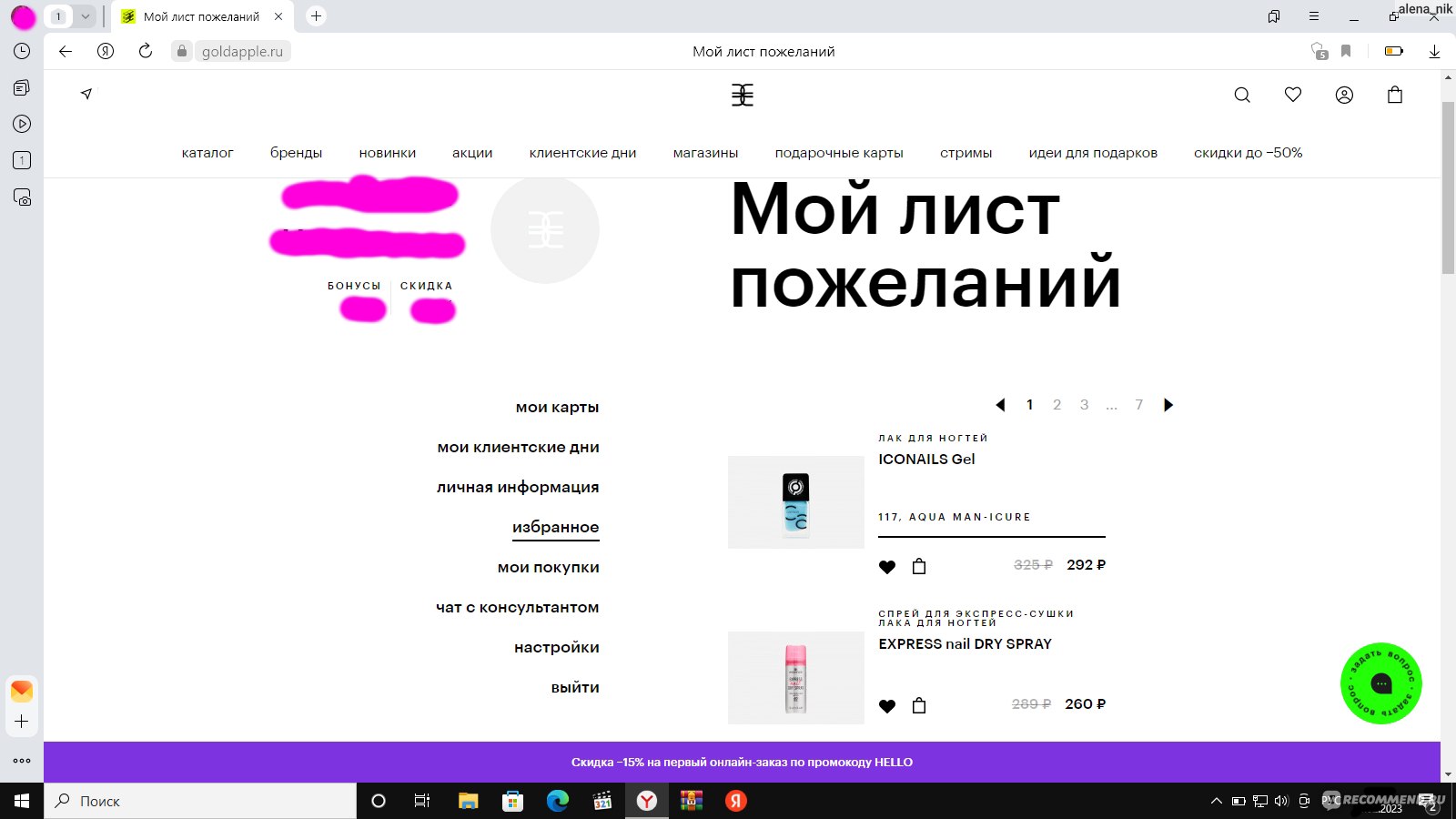The image size is (1456, 819).
Task: Go to next wishlist page arrow
Action: pos(1168,405)
